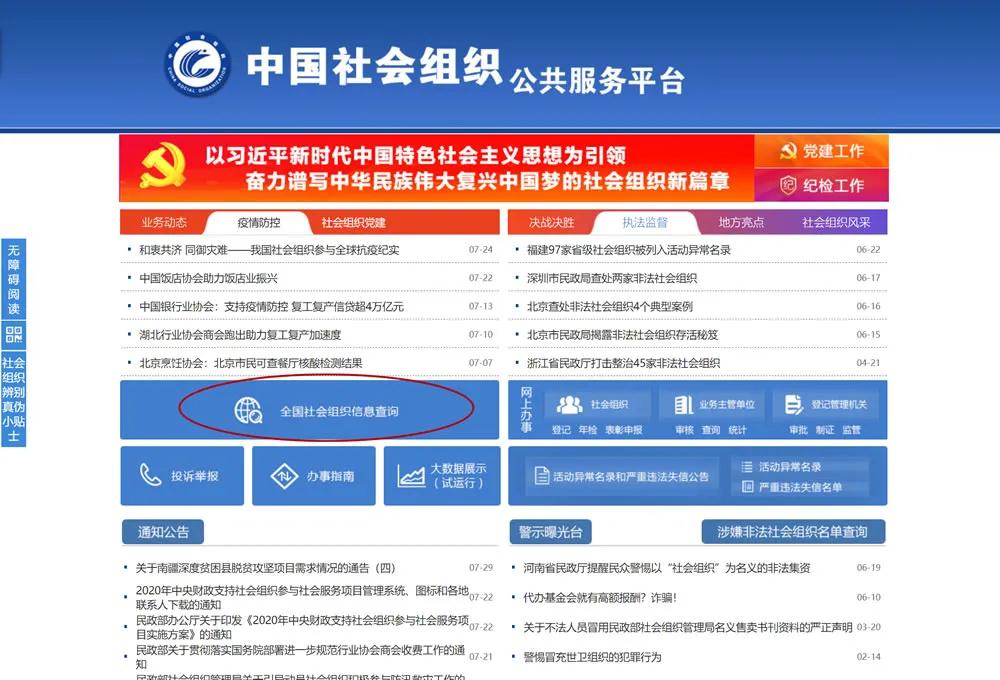Open the 无障碍阅读 sidebar item
The width and height of the screenshot is (1000, 680).
point(13,279)
